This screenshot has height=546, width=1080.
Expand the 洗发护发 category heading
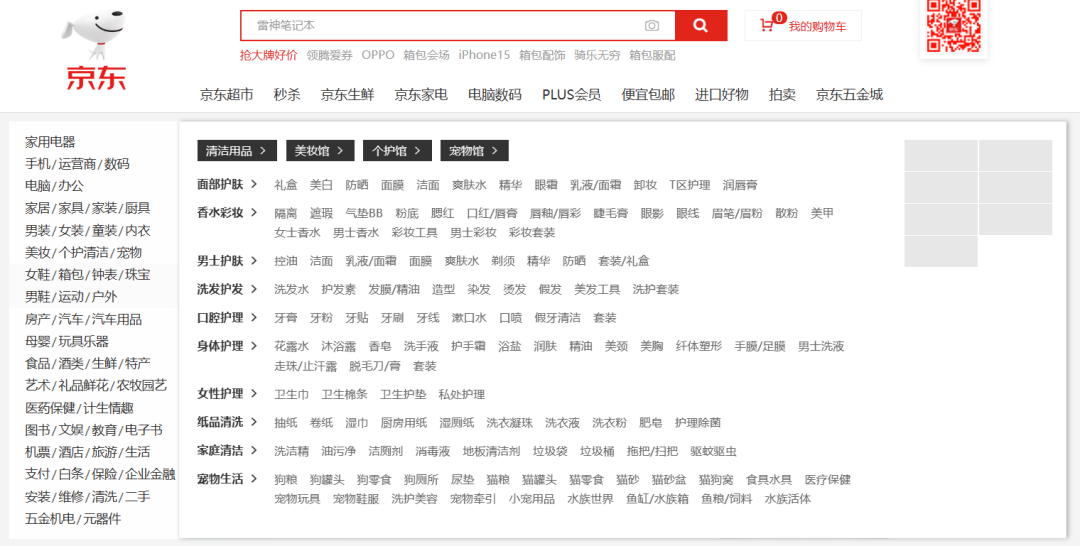coord(227,289)
